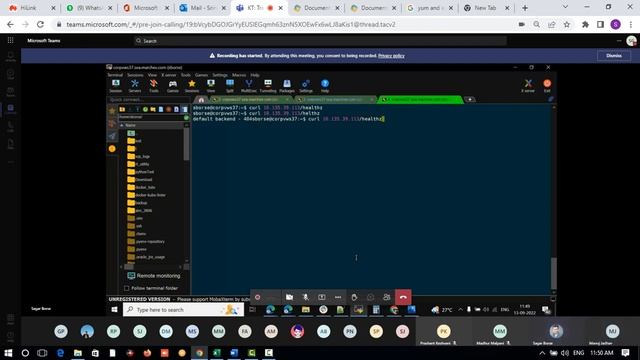Open the home tab icon in MobaXterm
640x360 pixels.
pyautogui.click(x=201, y=100)
